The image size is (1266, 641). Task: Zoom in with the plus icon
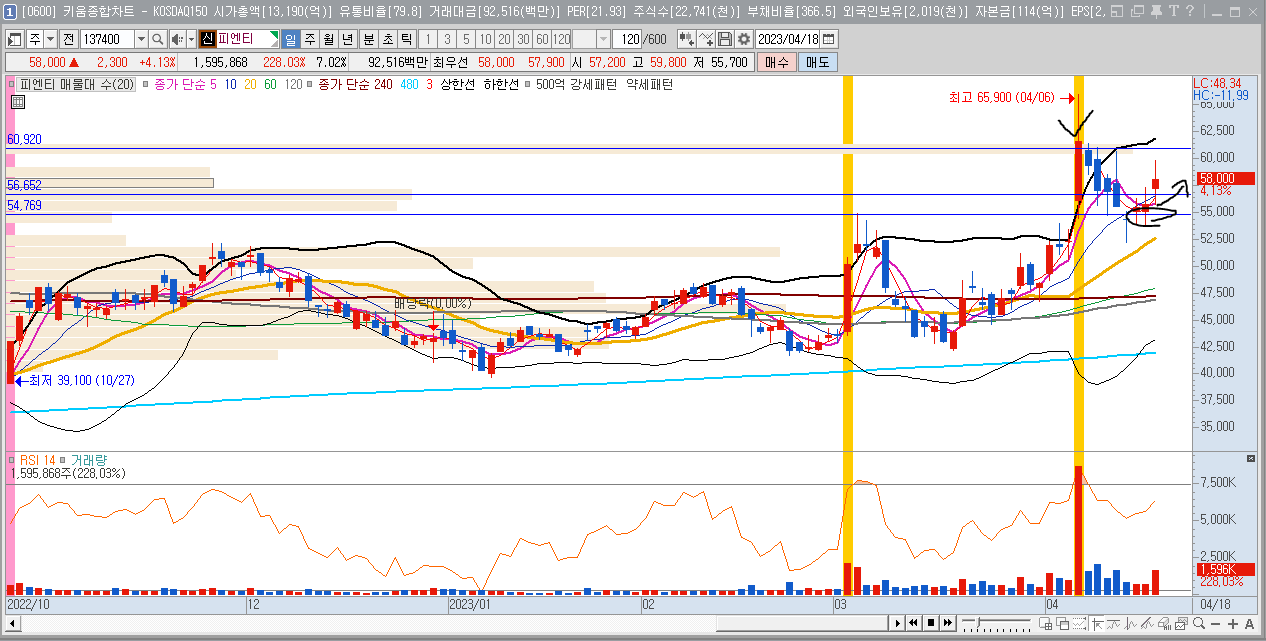[1233, 624]
